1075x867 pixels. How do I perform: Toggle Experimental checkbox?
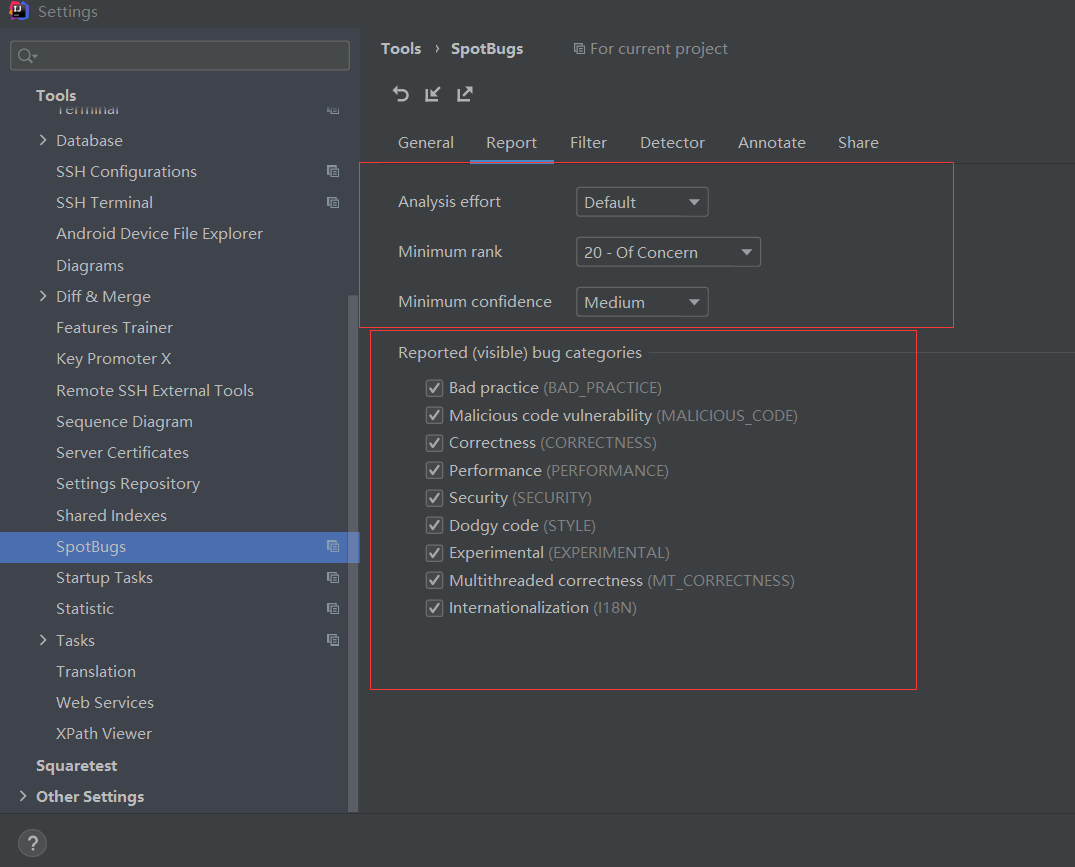click(434, 552)
